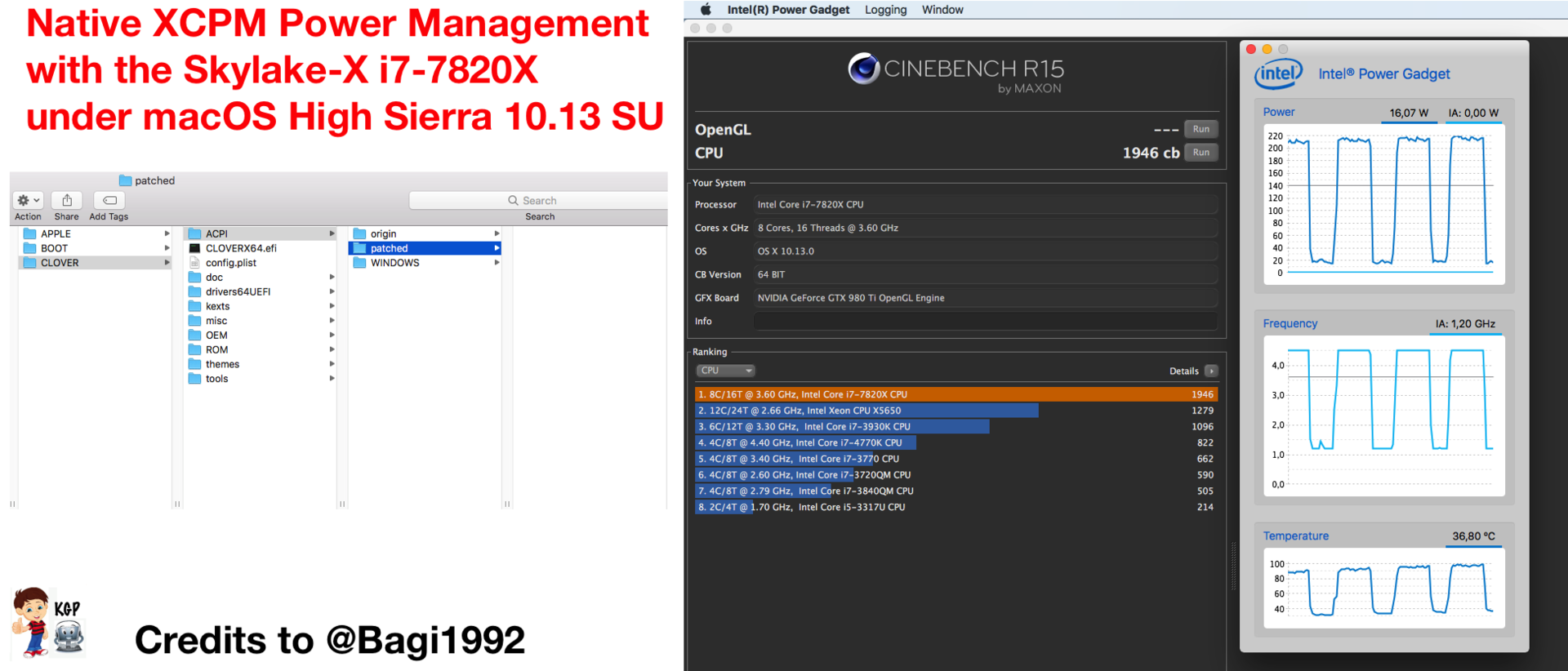Screen dimensions: 1568x671
Task: Click the IA: 1,20 GHz frequency reading
Action: (x=1465, y=323)
